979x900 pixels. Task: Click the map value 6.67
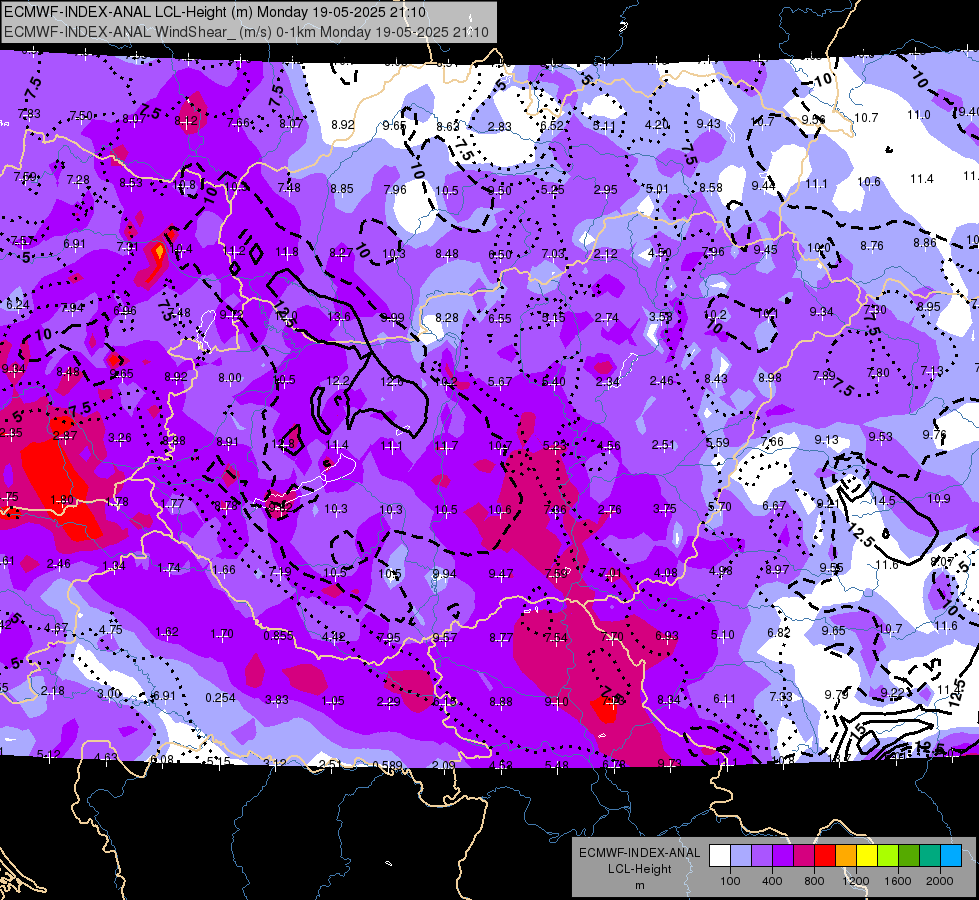[774, 506]
